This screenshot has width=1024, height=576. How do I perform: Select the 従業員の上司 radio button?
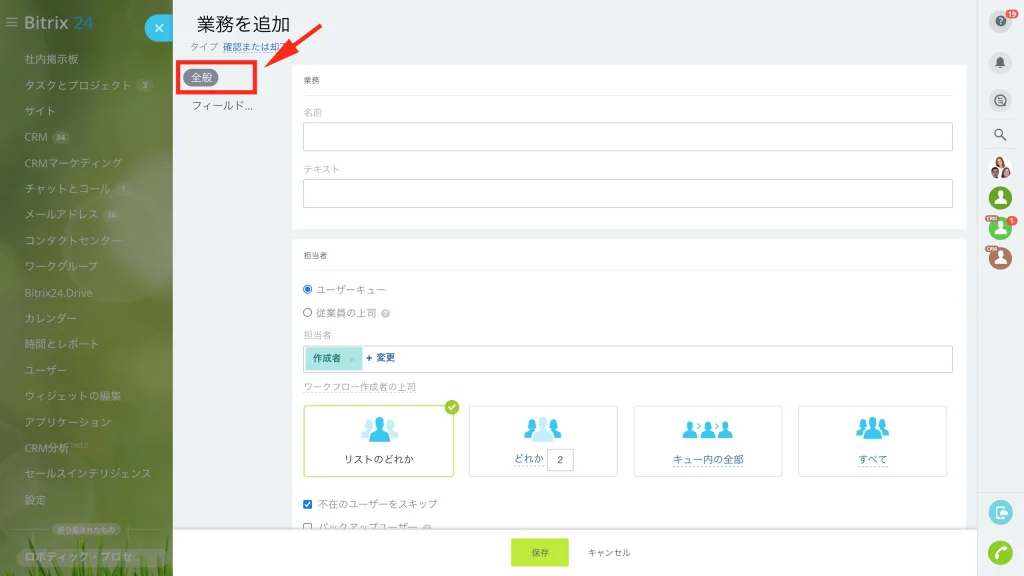pos(308,313)
